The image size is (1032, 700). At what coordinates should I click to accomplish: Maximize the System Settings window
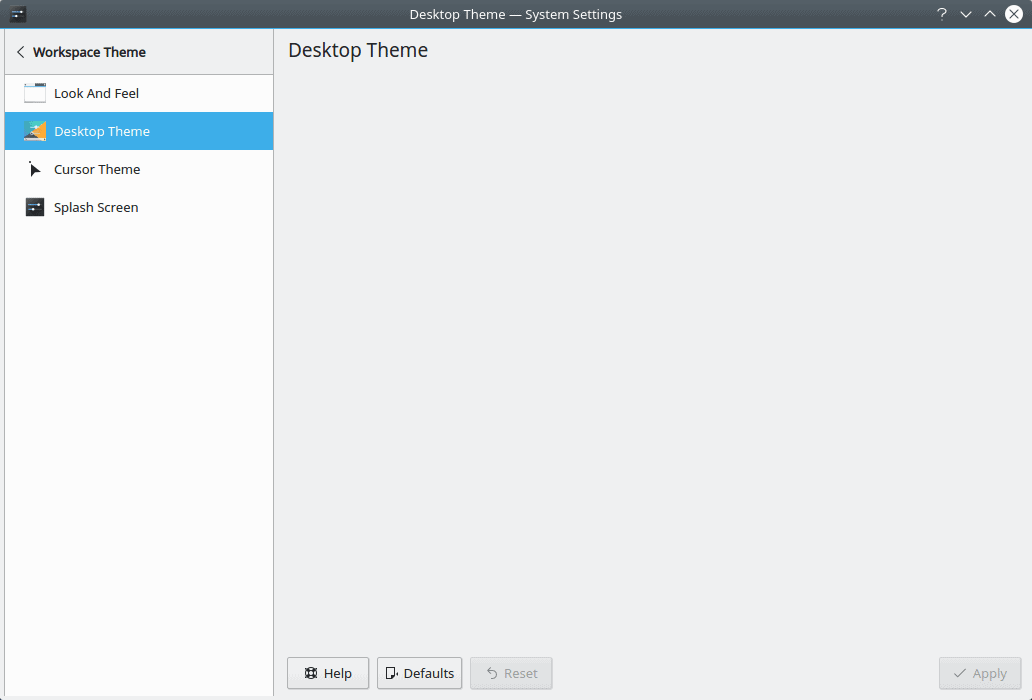[990, 14]
